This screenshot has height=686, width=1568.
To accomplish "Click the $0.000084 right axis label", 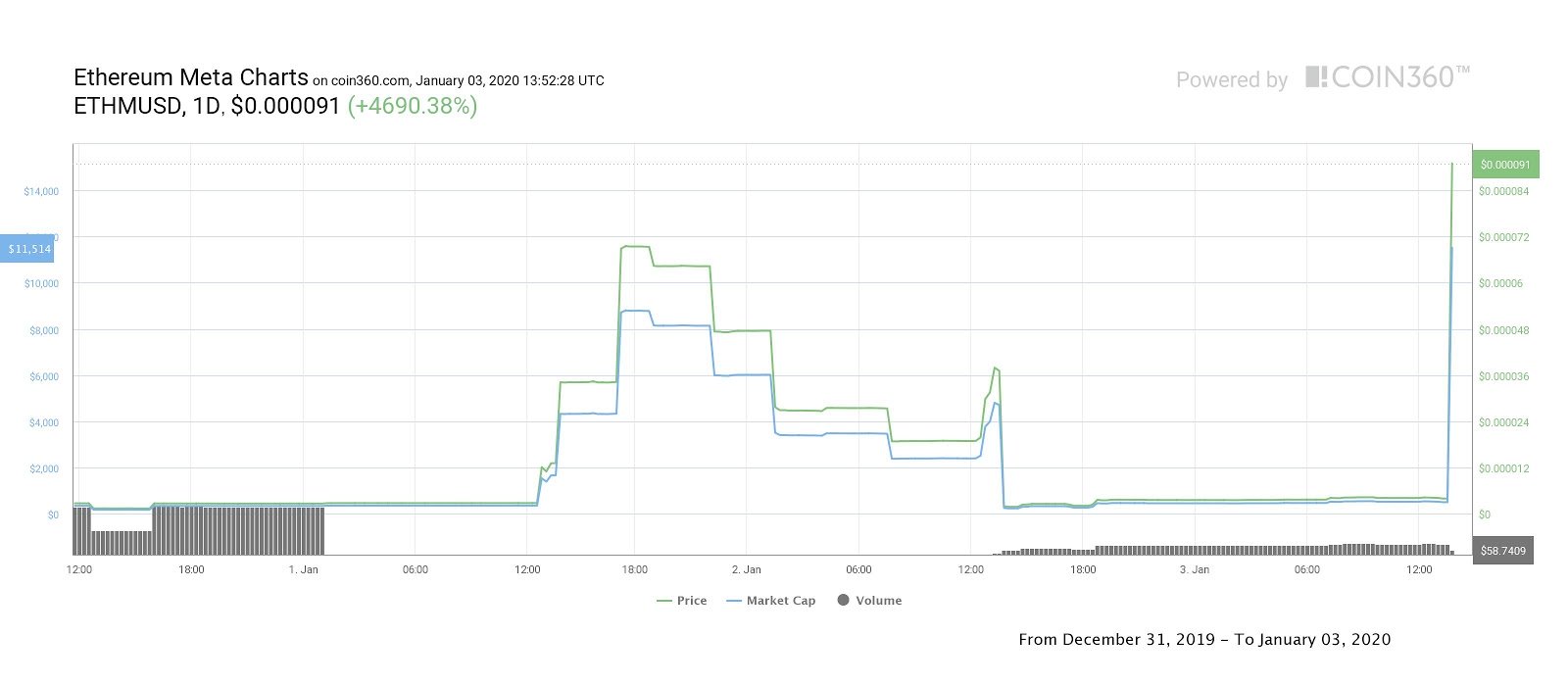I will tap(1504, 192).
